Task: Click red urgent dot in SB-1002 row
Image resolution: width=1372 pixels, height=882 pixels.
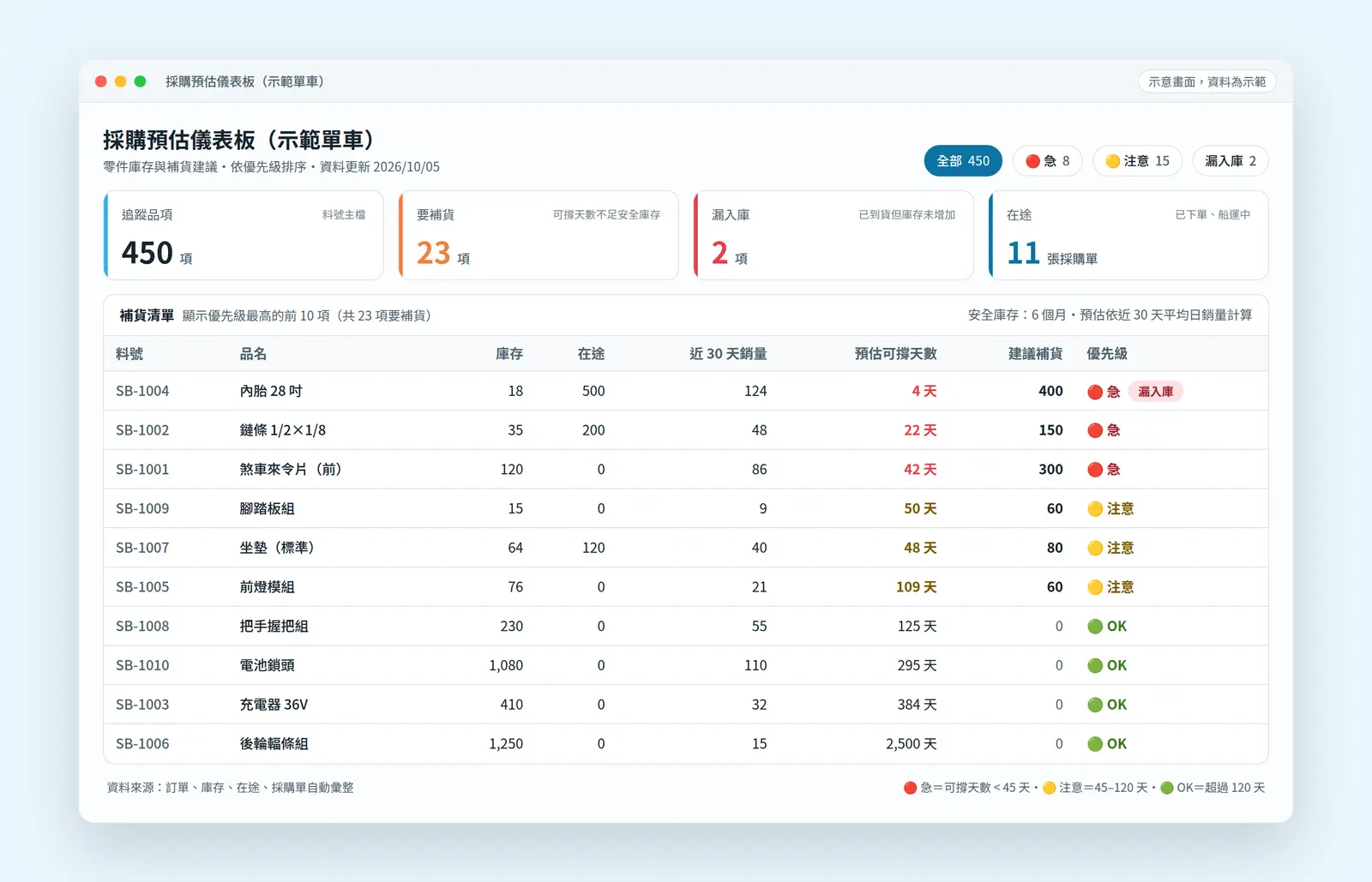Action: point(1095,430)
